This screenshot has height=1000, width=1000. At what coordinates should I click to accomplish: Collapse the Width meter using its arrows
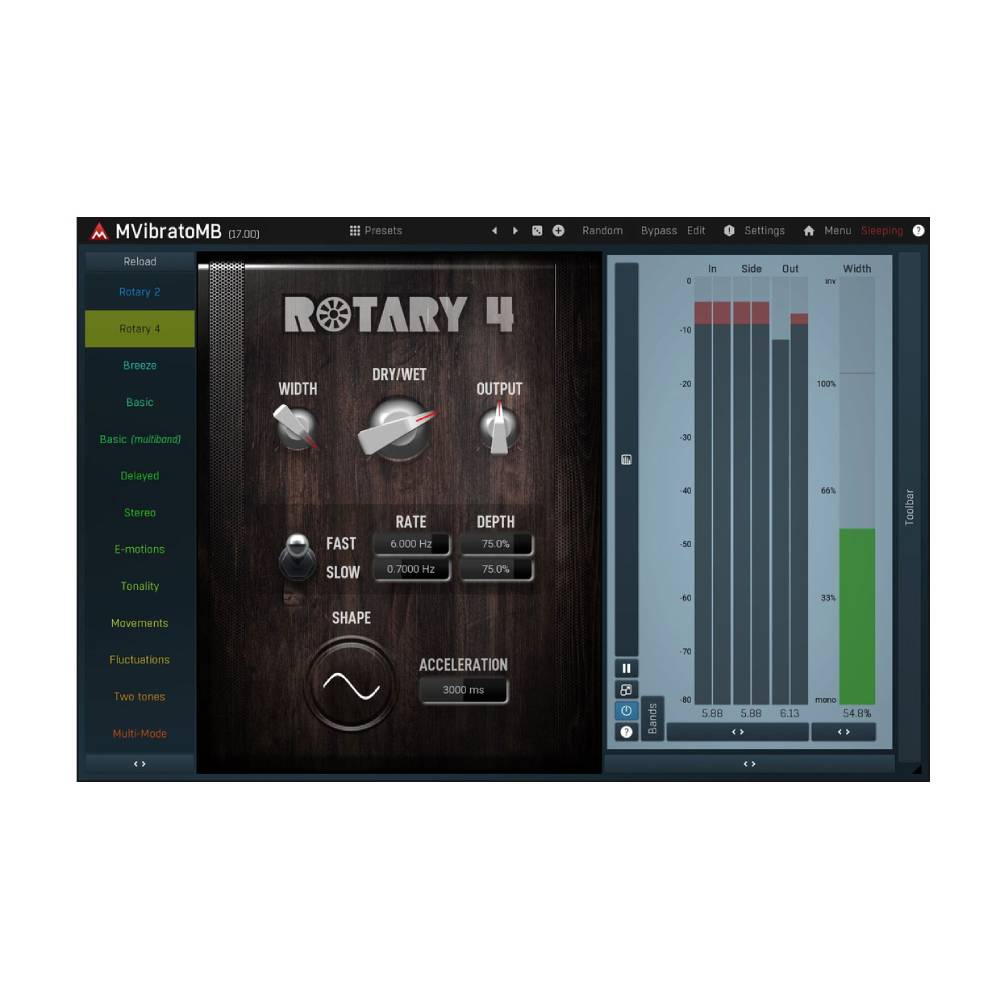click(x=843, y=732)
